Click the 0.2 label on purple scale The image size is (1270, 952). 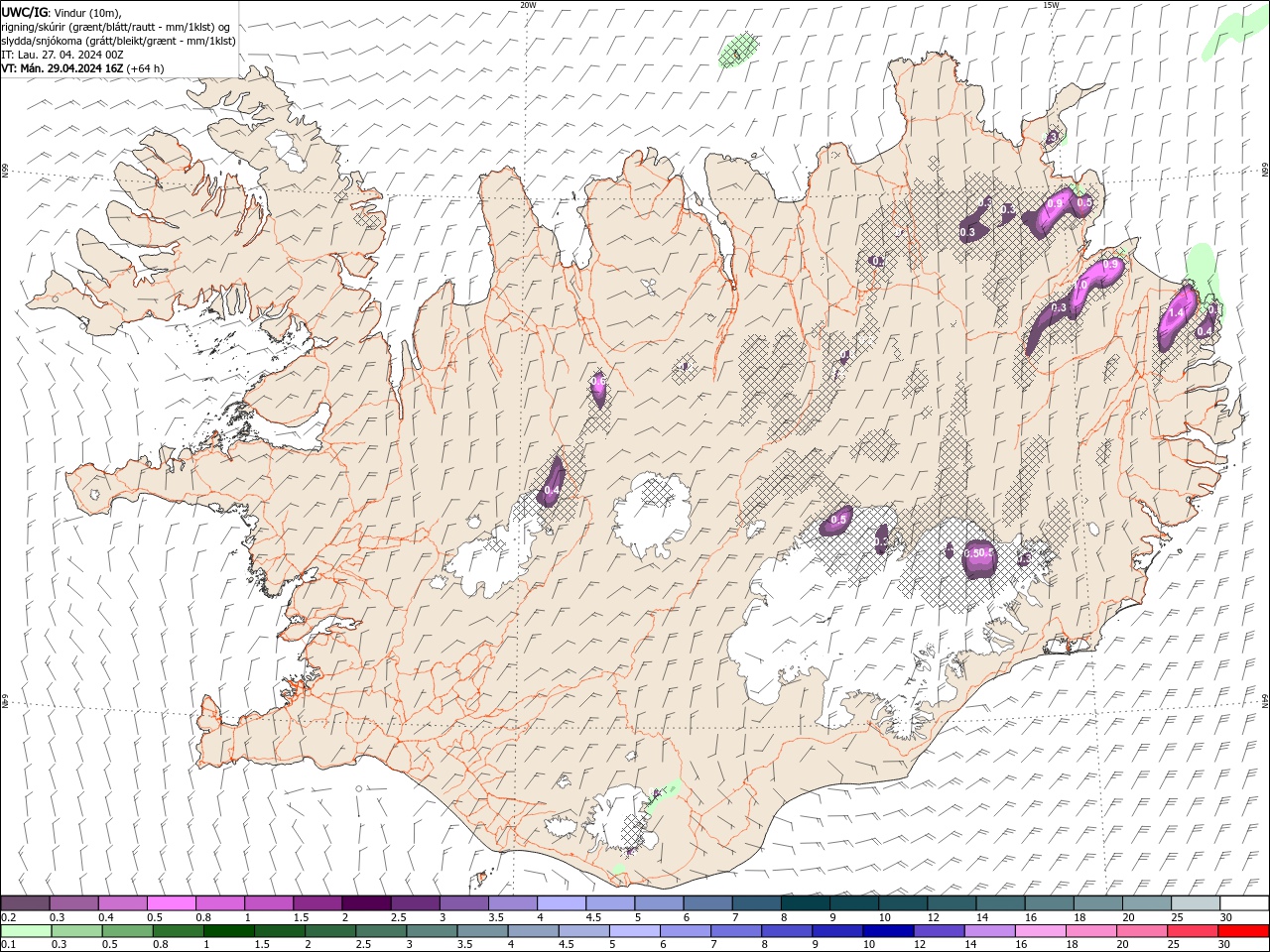coord(9,917)
